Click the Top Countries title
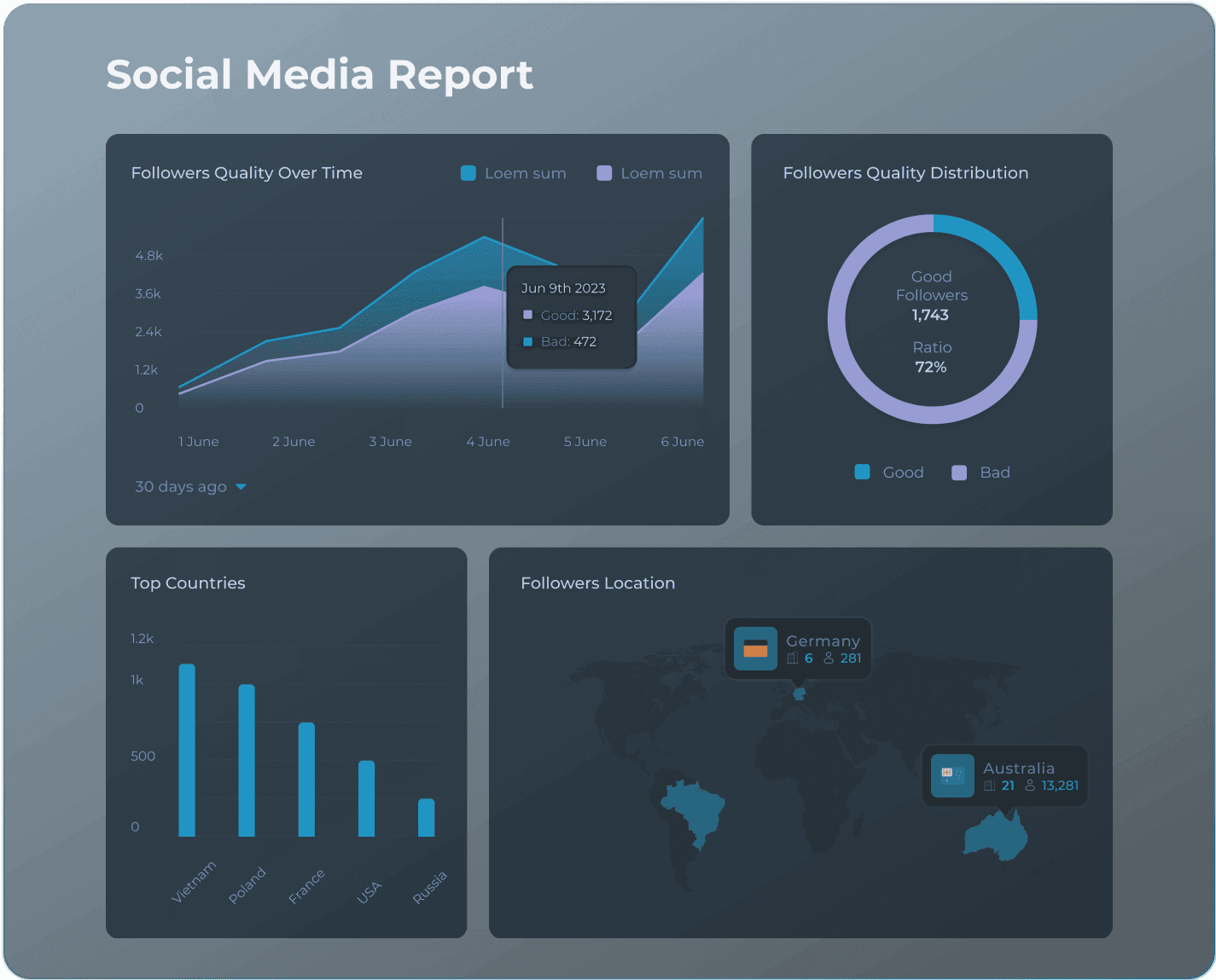Screen dimensions: 1216x980 click(x=188, y=583)
